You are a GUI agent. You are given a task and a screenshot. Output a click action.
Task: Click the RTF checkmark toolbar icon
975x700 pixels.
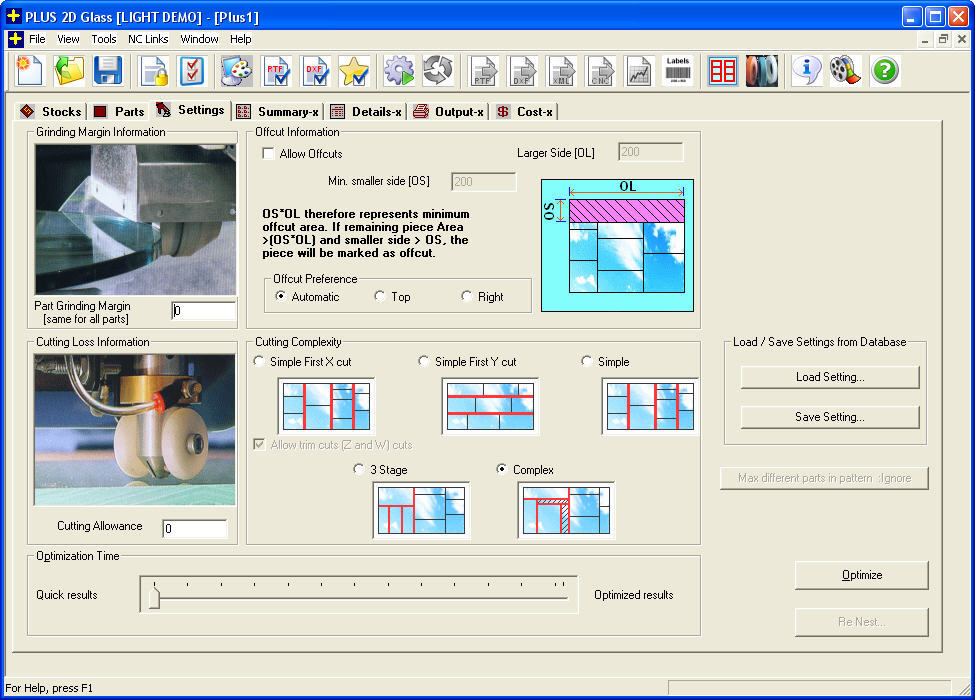pyautogui.click(x=277, y=70)
